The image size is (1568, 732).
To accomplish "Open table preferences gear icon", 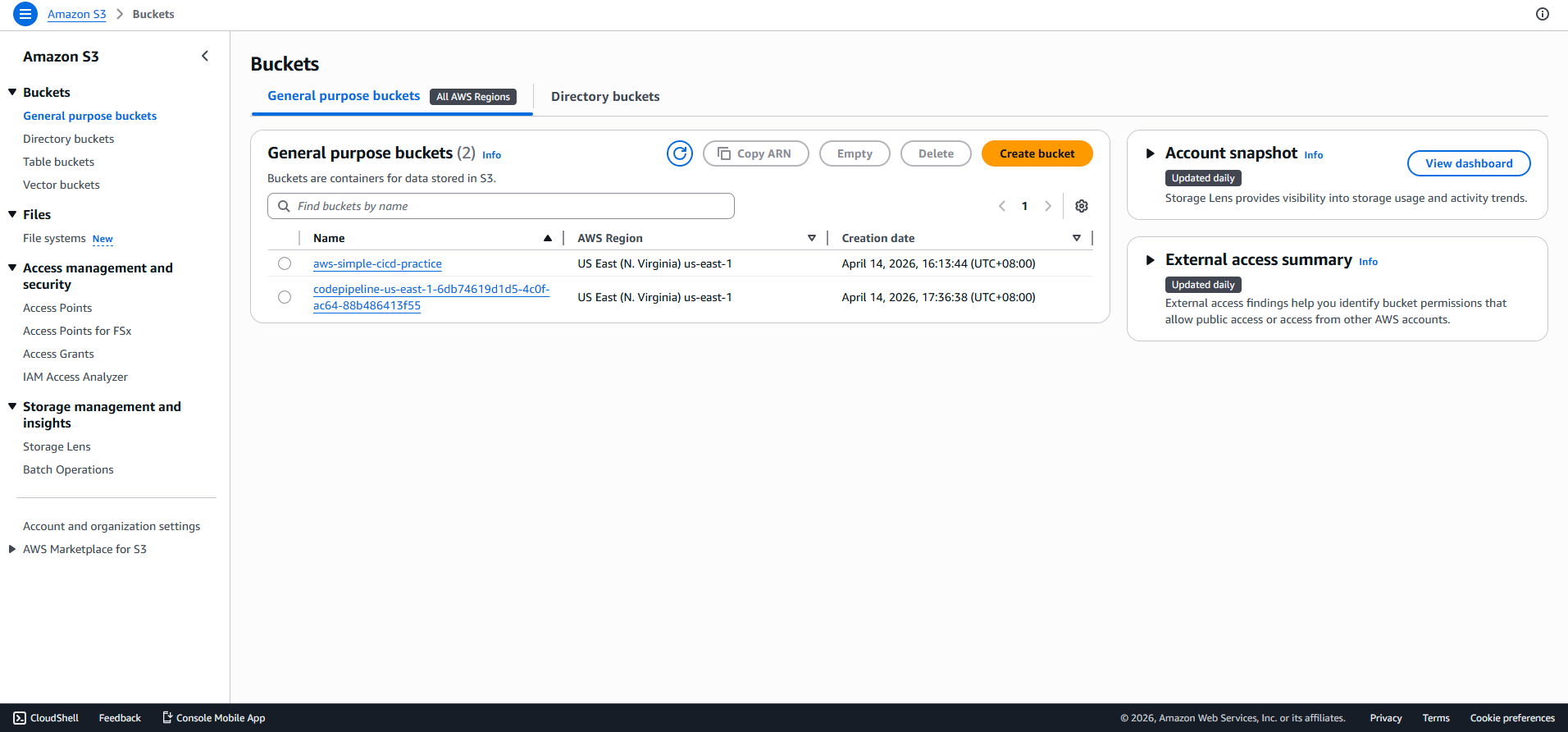I will pyautogui.click(x=1082, y=206).
